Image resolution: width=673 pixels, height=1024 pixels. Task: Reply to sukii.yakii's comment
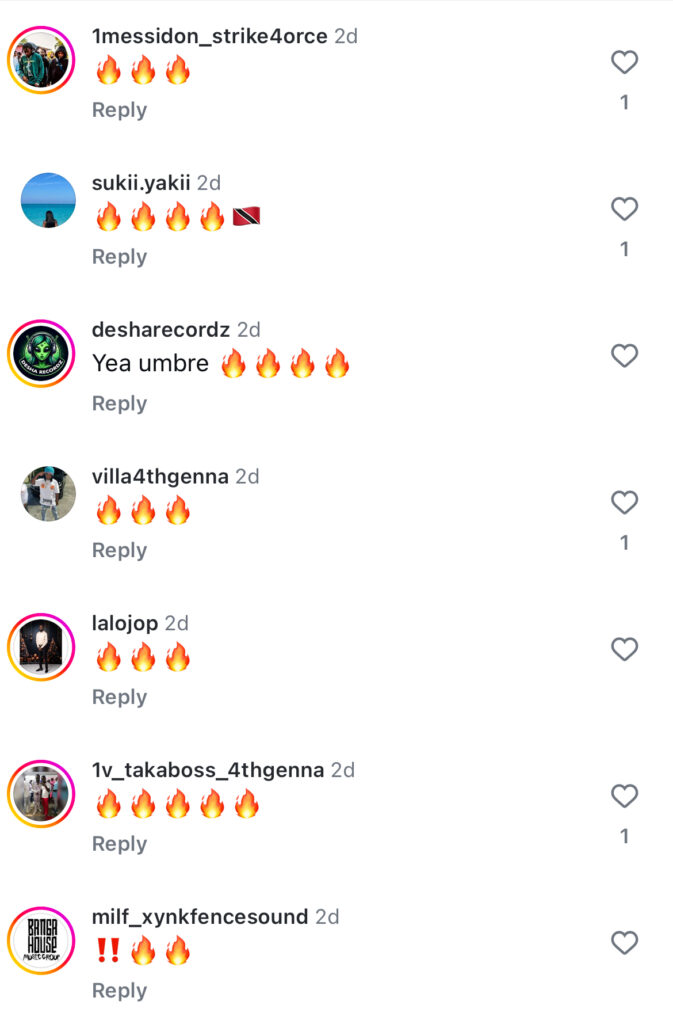119,257
